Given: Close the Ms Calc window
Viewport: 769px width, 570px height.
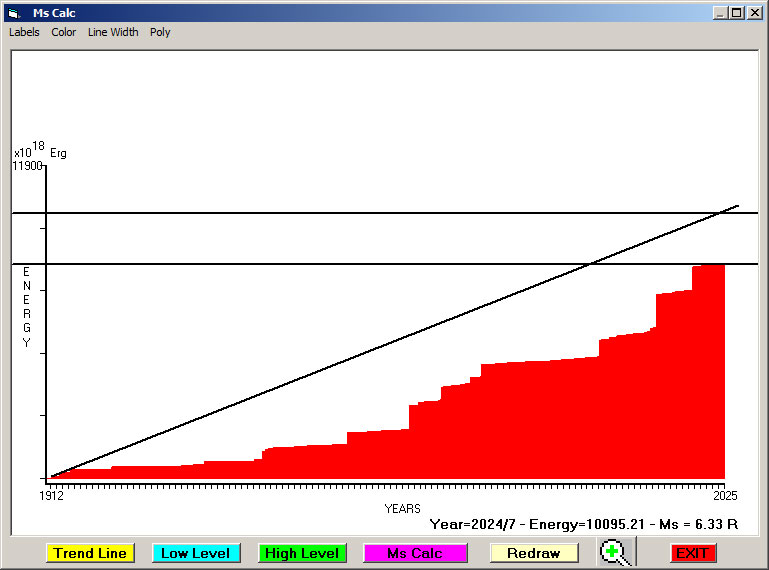Looking at the screenshot, I should (x=754, y=13).
